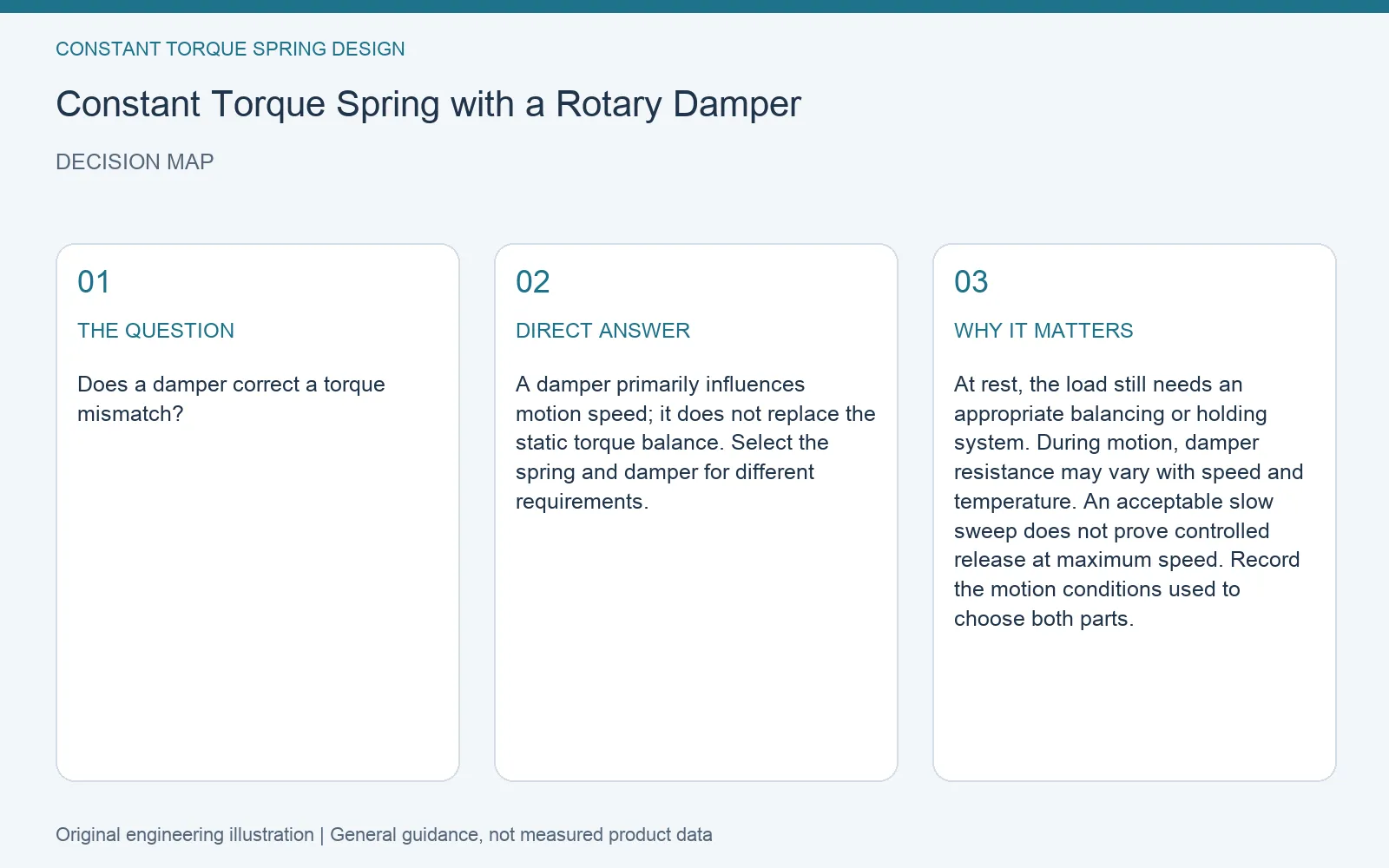Screen dimensions: 1389x868
Task: Click footer note 'General guidance, not measured product data'
Action: 521,835
